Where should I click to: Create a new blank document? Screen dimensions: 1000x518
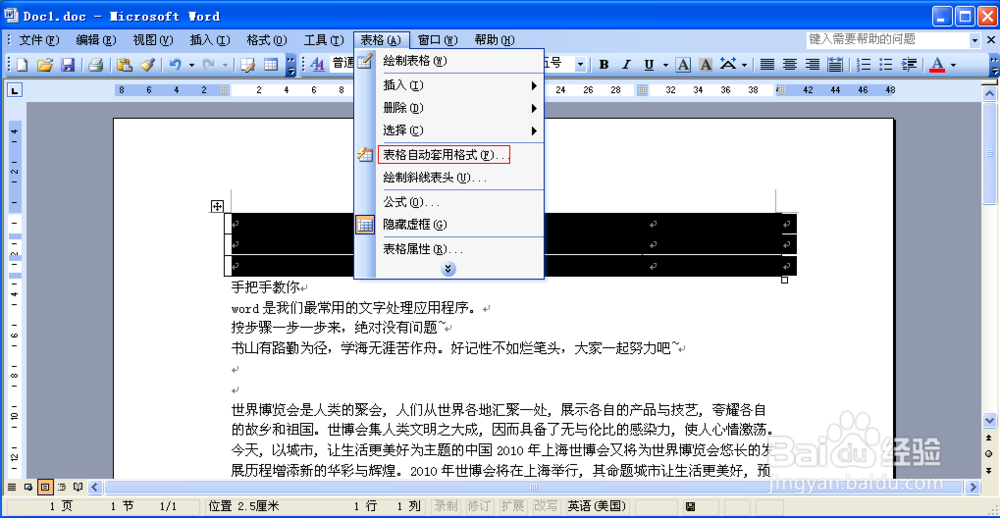(23, 64)
